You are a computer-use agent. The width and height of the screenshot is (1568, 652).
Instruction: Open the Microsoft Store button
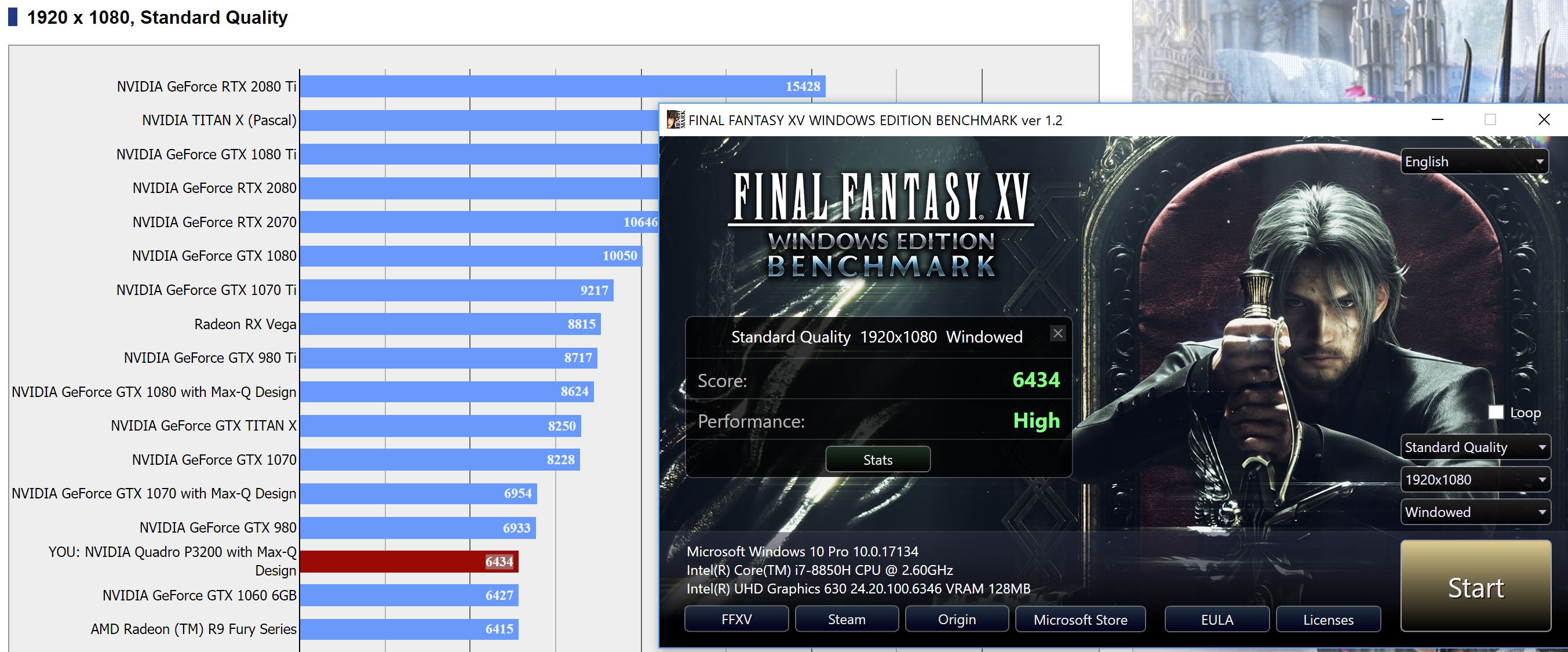coord(1081,619)
